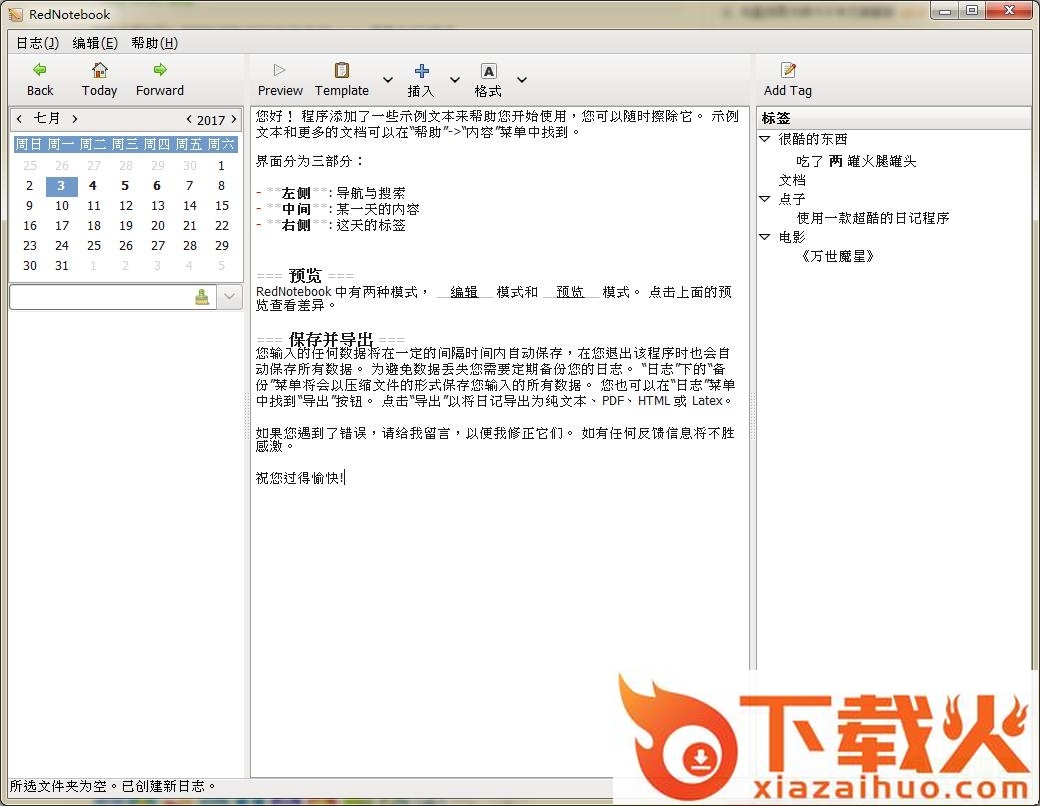Click the Add Tag icon

(788, 70)
